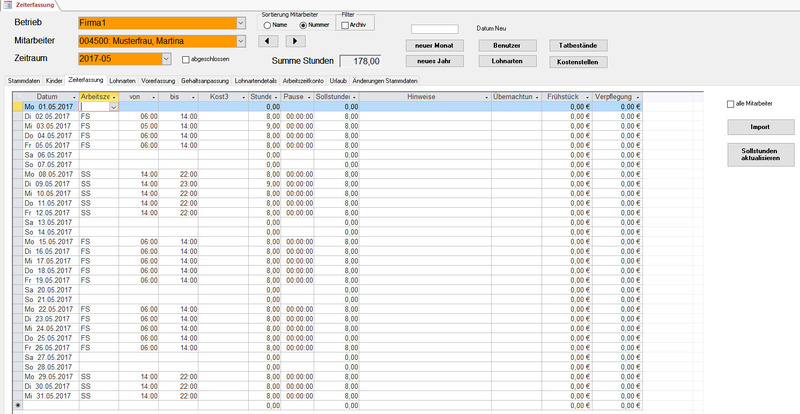This screenshot has height=414, width=800.
Task: Open the bis column filter arrow
Action: (194, 97)
